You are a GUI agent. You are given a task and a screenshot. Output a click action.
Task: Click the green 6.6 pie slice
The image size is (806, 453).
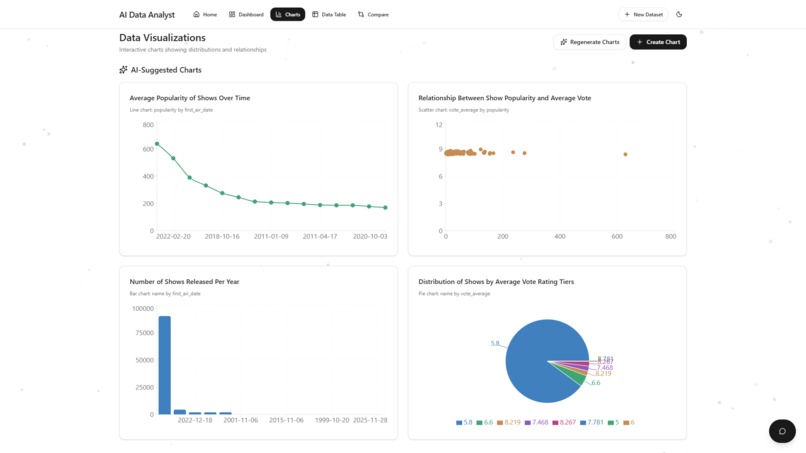578,378
